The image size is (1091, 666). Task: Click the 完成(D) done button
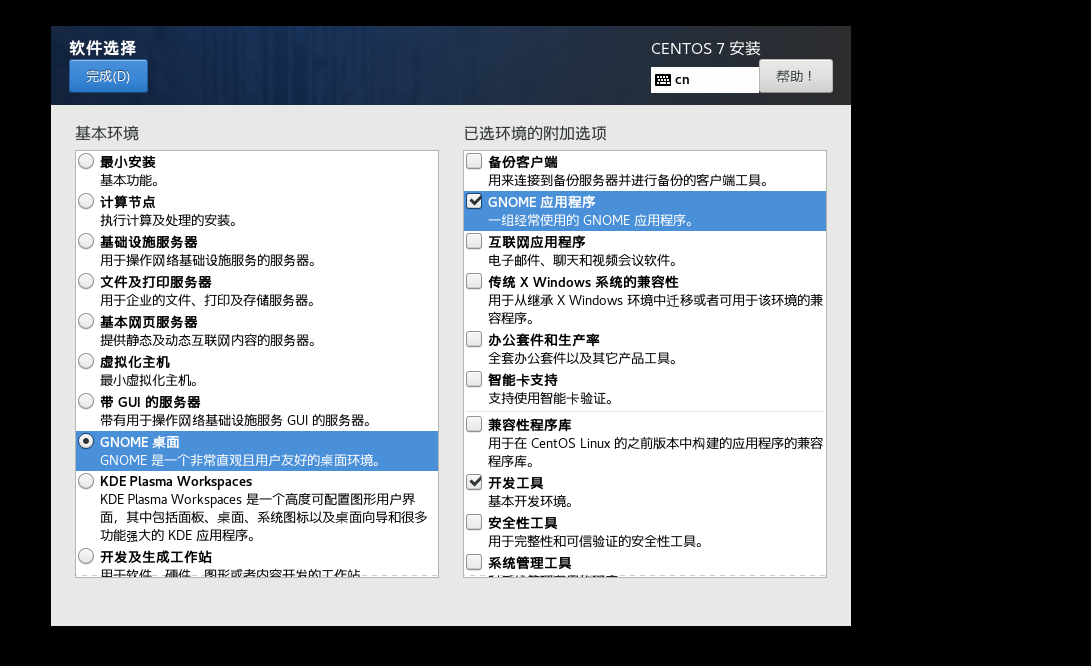tap(108, 76)
